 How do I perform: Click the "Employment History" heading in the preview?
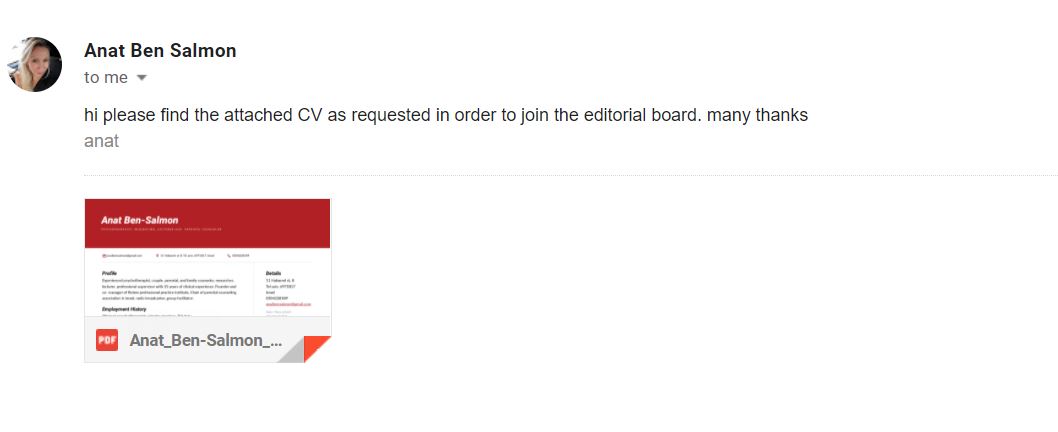point(124,309)
